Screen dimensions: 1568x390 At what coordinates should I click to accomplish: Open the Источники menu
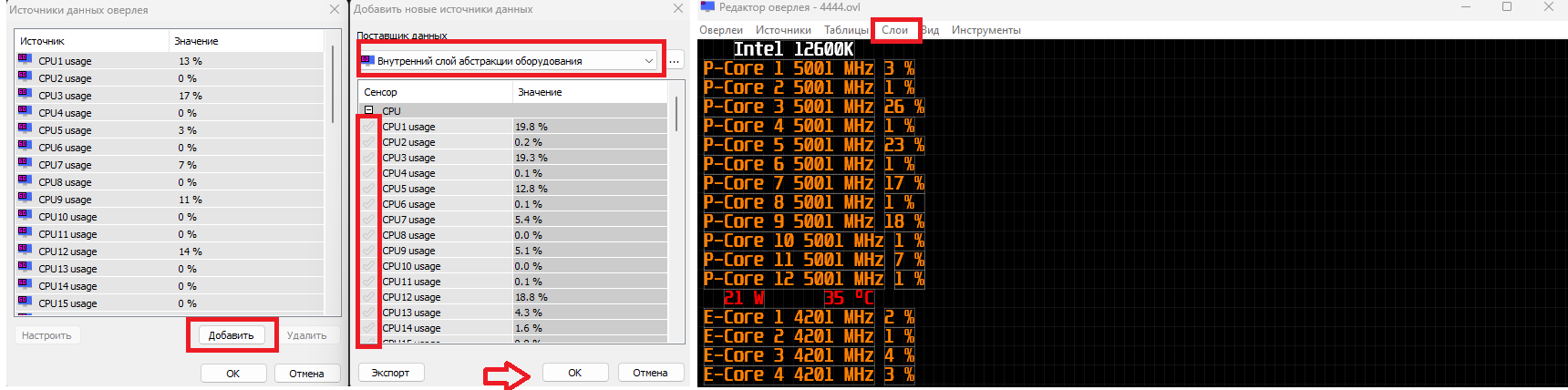point(783,30)
